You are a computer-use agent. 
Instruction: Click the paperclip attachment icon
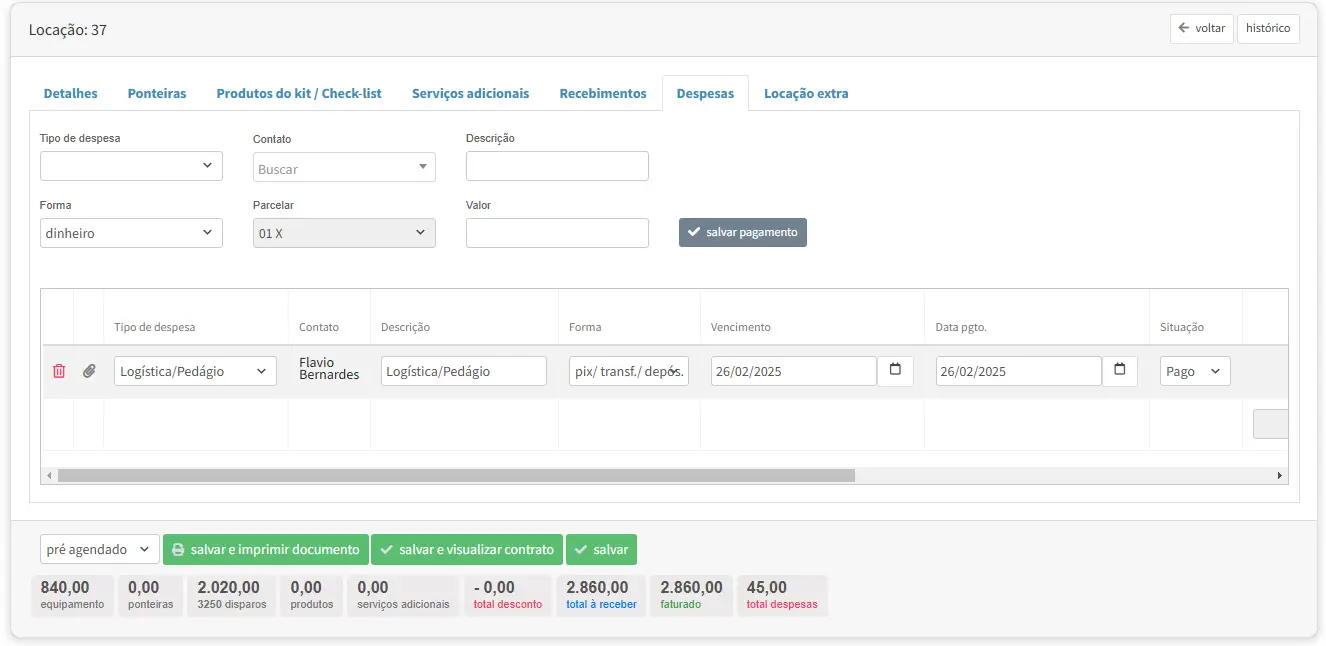pos(89,371)
